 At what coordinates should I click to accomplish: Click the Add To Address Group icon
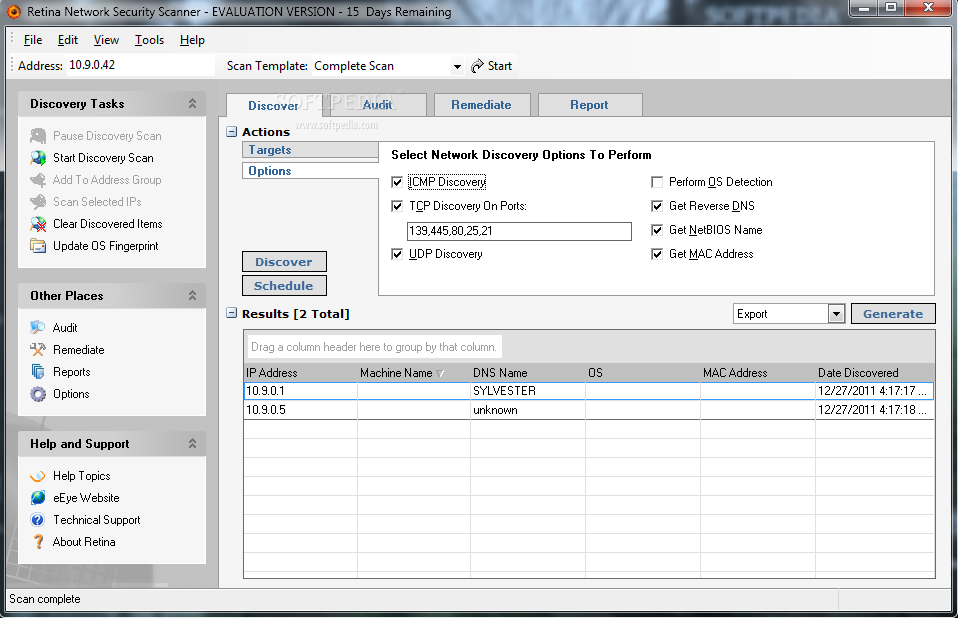coord(38,180)
